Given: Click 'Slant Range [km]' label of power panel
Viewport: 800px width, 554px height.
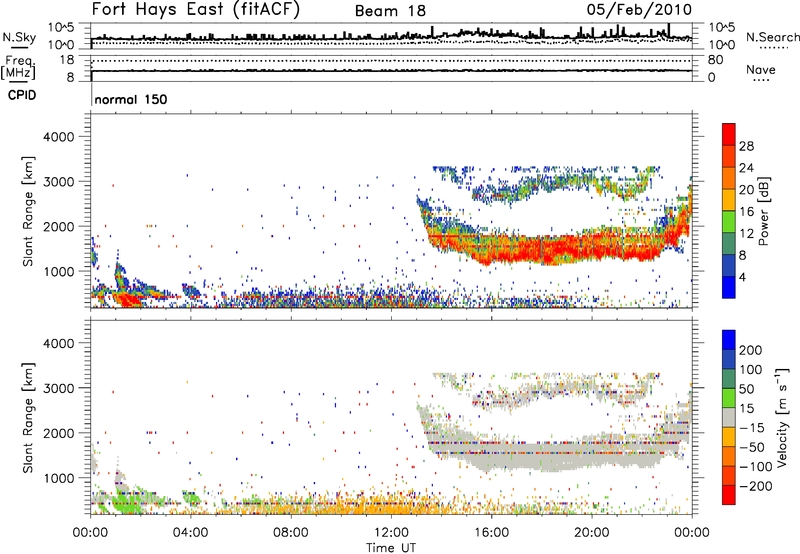Looking at the screenshot, I should pos(28,211).
